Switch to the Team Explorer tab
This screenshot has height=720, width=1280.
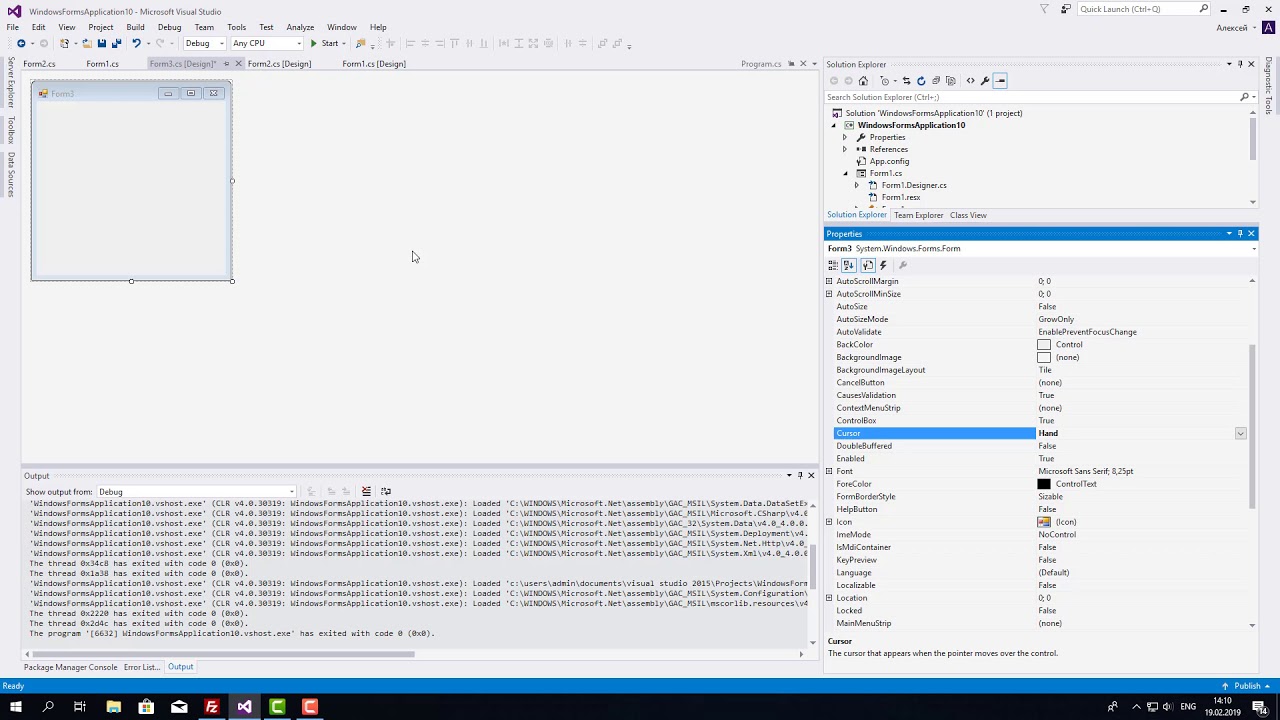pos(918,215)
